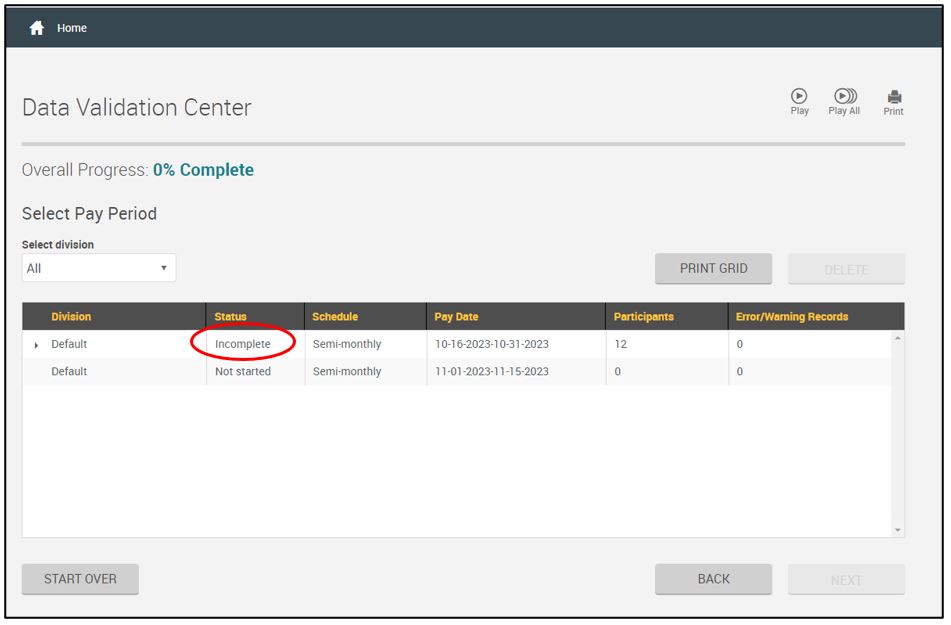Click the grid scrollbar down arrow
This screenshot has height=625, width=951.
(897, 530)
